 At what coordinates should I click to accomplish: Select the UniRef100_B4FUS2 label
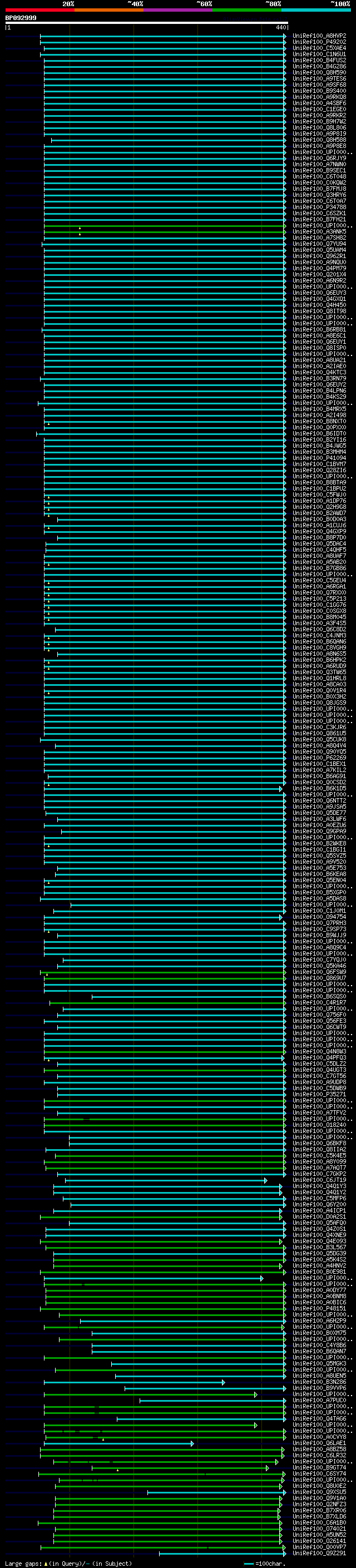point(319,60)
